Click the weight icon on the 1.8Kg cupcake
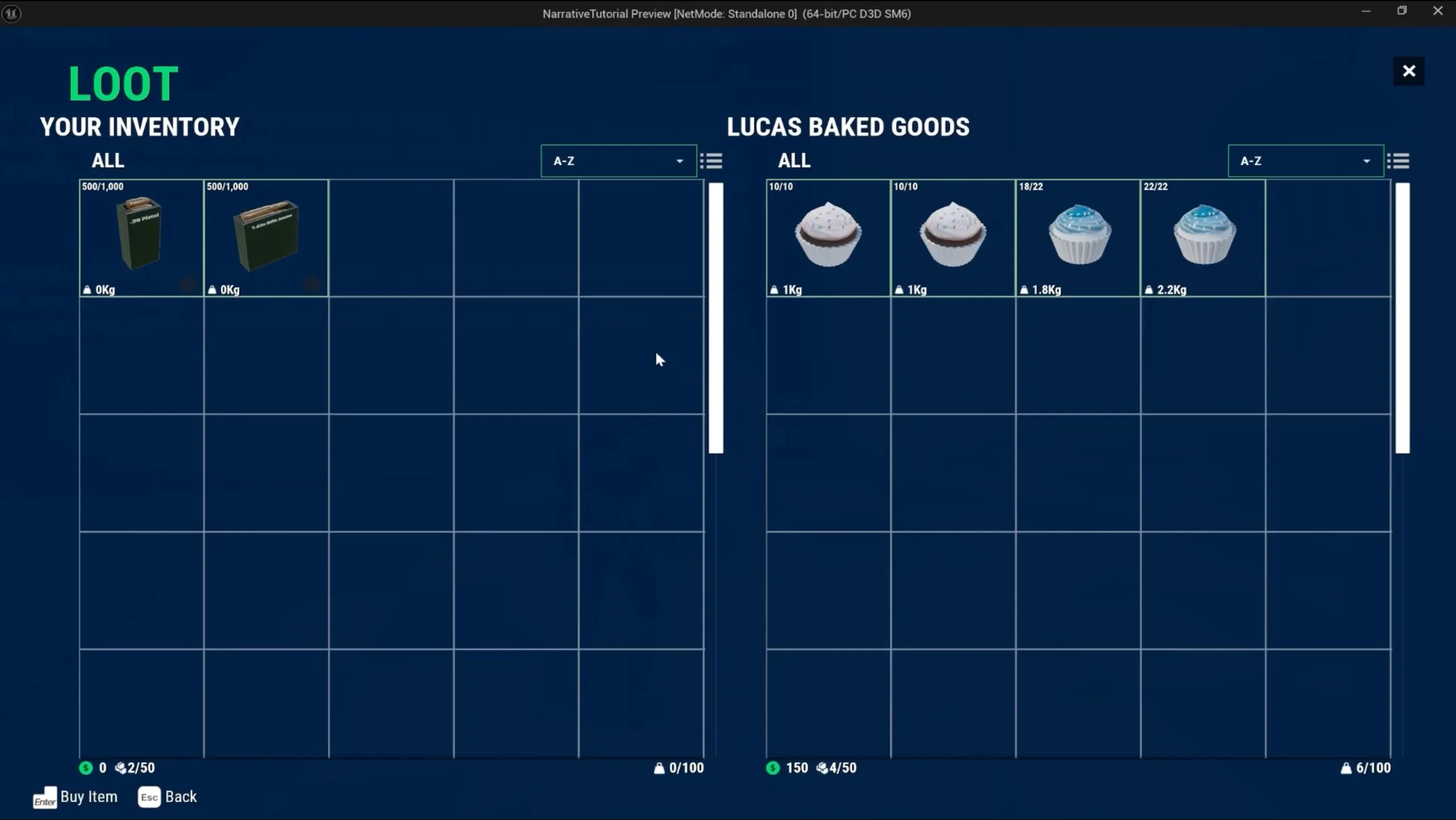This screenshot has height=820, width=1456. click(1024, 290)
